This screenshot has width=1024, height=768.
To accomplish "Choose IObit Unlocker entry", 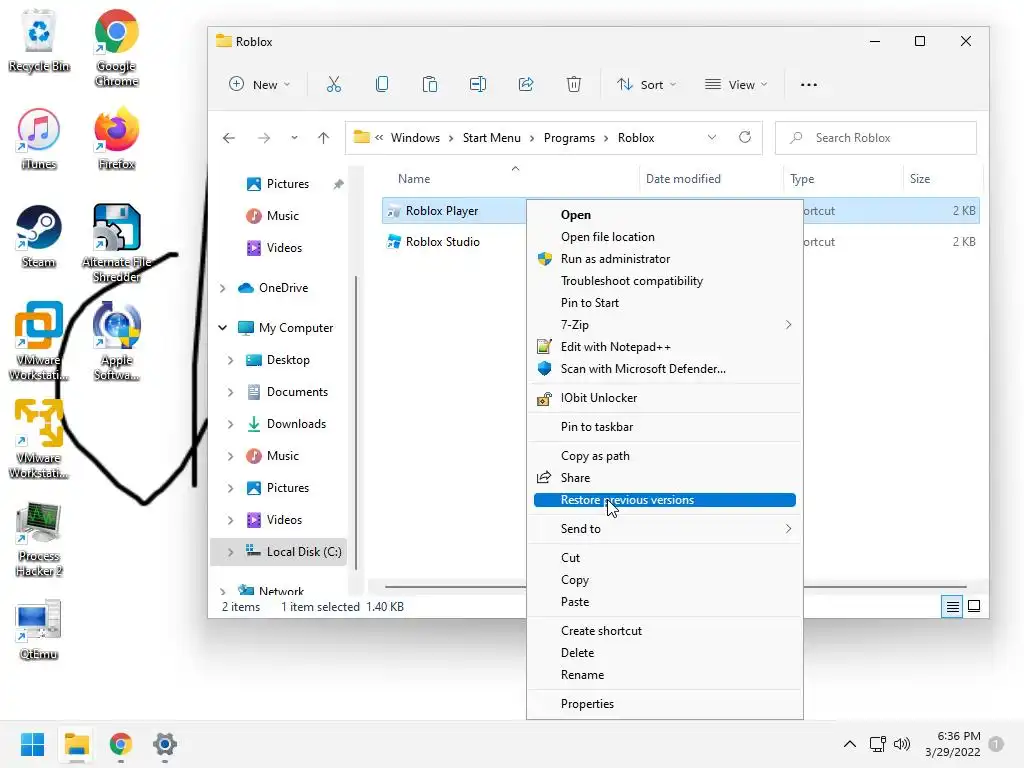I will click(665, 398).
